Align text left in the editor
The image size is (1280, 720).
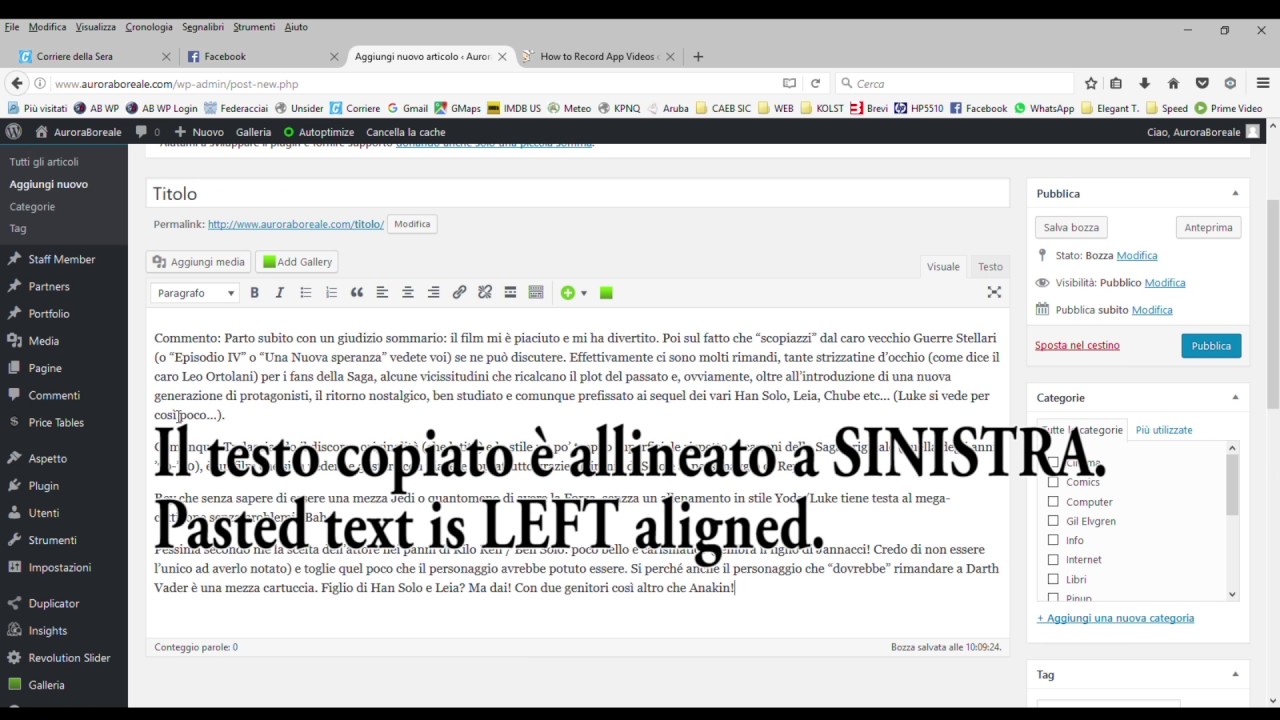coord(382,293)
